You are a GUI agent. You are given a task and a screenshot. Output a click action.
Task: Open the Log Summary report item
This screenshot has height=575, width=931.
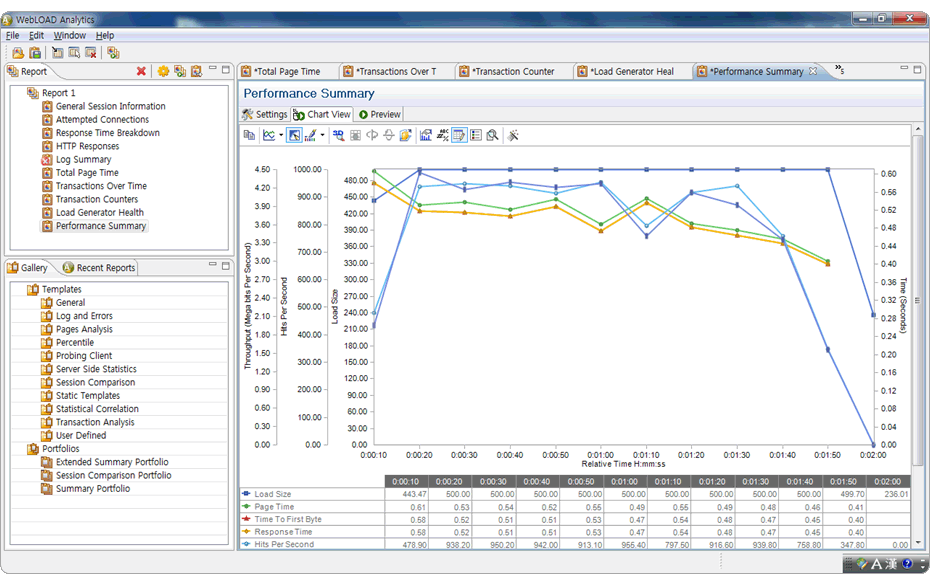pos(83,159)
